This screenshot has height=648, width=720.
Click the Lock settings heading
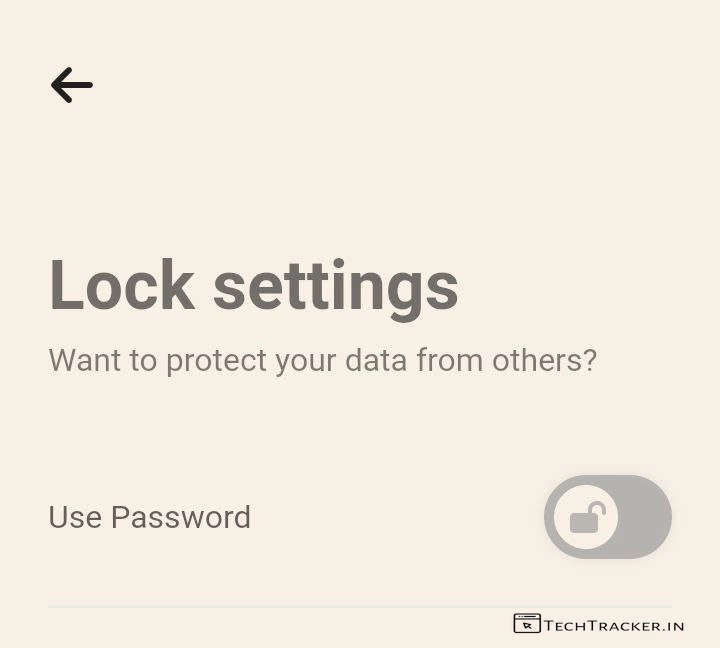pos(253,286)
